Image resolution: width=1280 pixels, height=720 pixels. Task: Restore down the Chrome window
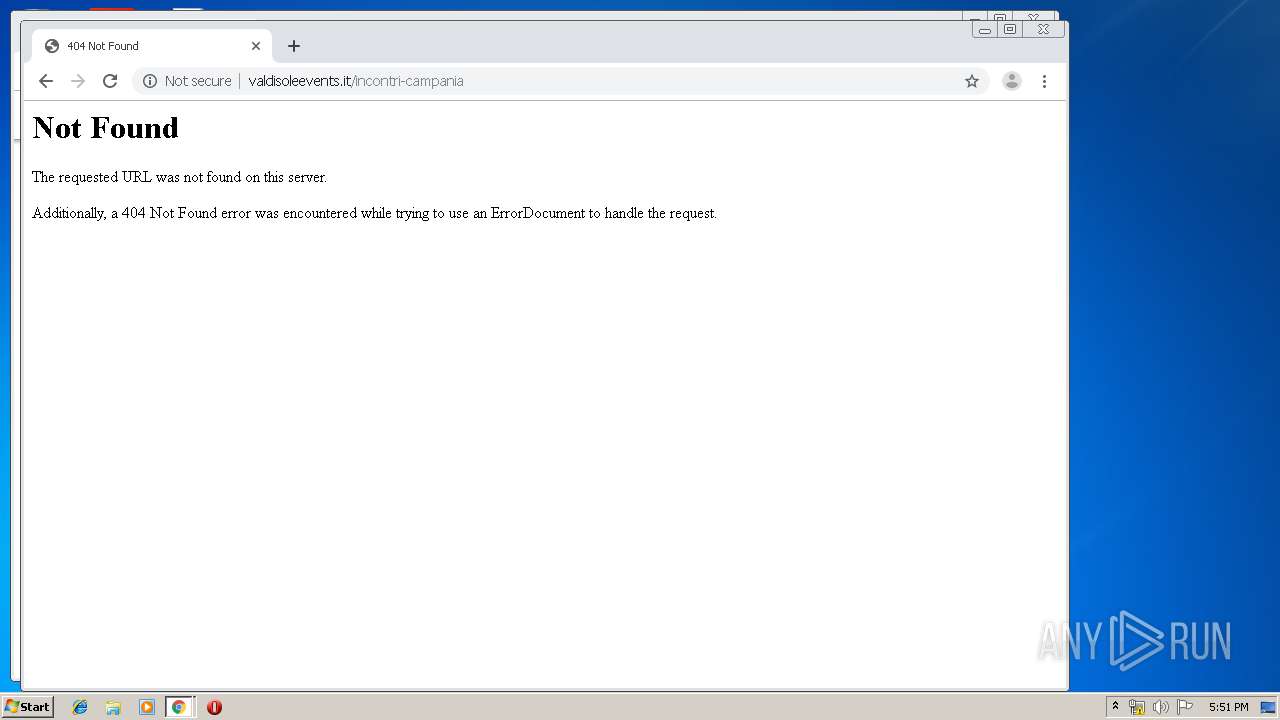pyautogui.click(x=1010, y=30)
